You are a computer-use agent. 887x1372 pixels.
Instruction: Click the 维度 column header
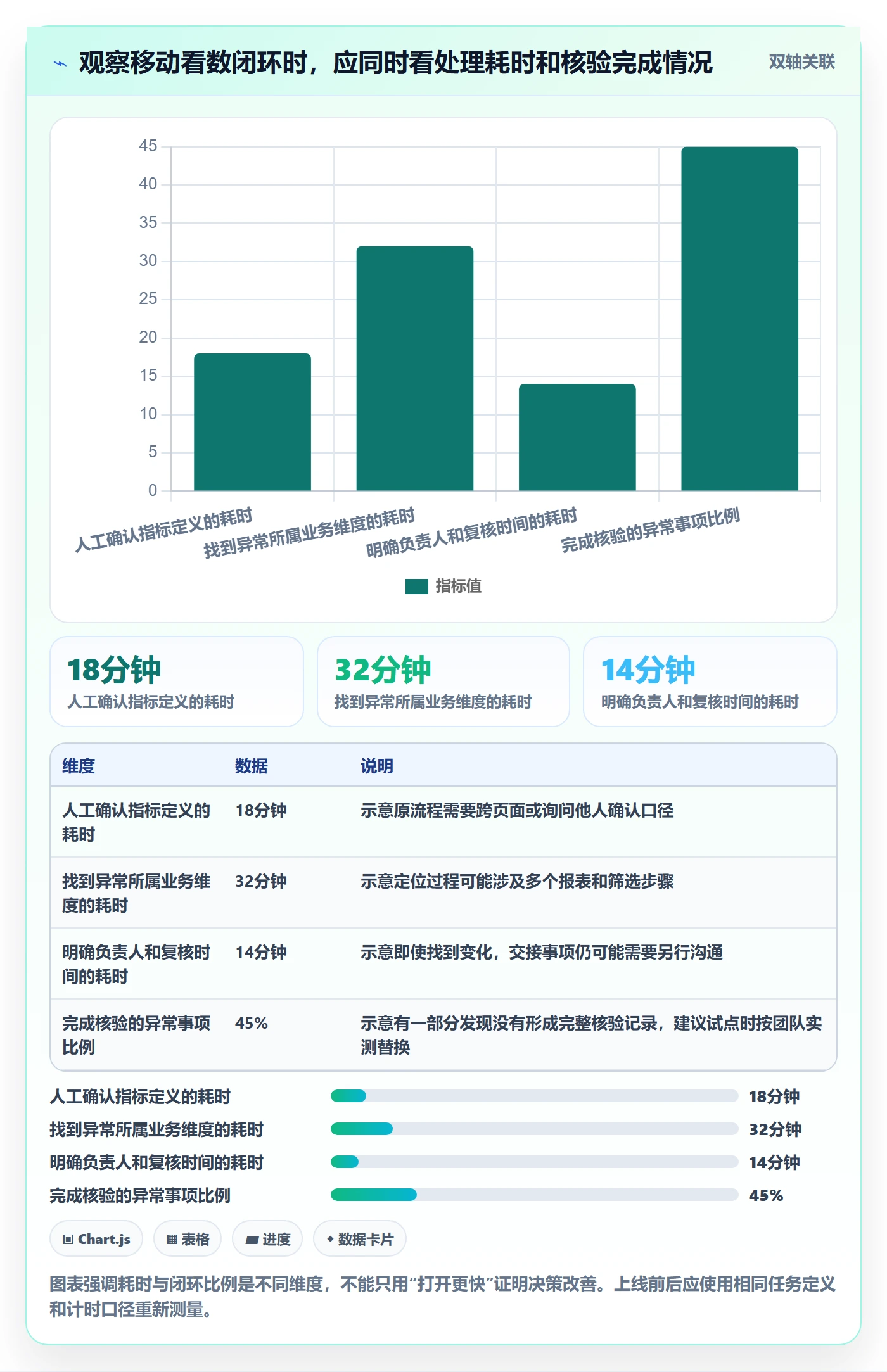(x=79, y=766)
